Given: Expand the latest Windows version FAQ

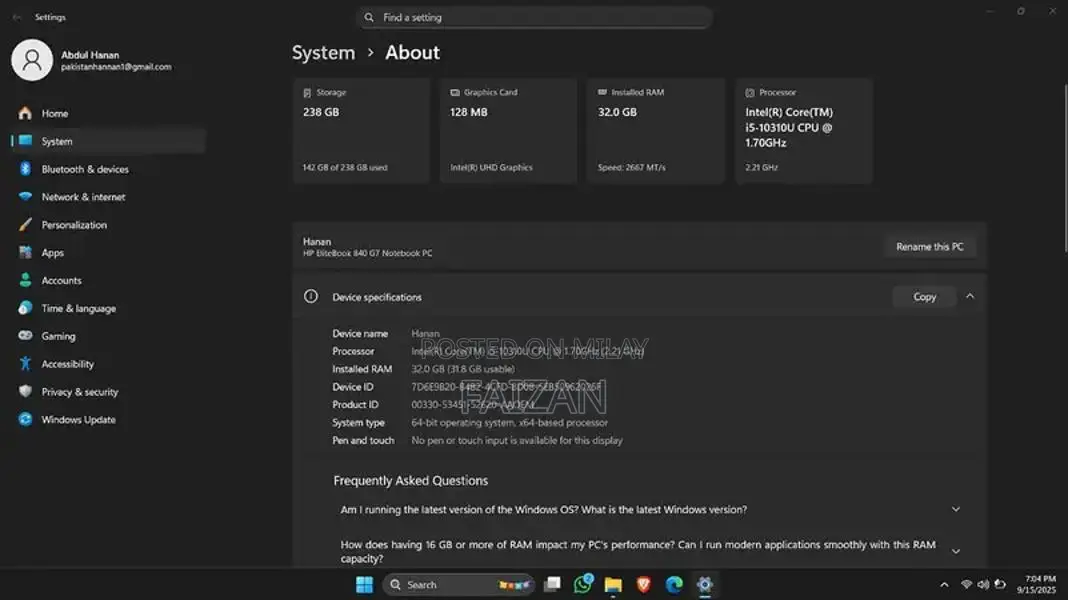Looking at the screenshot, I should 955,510.
